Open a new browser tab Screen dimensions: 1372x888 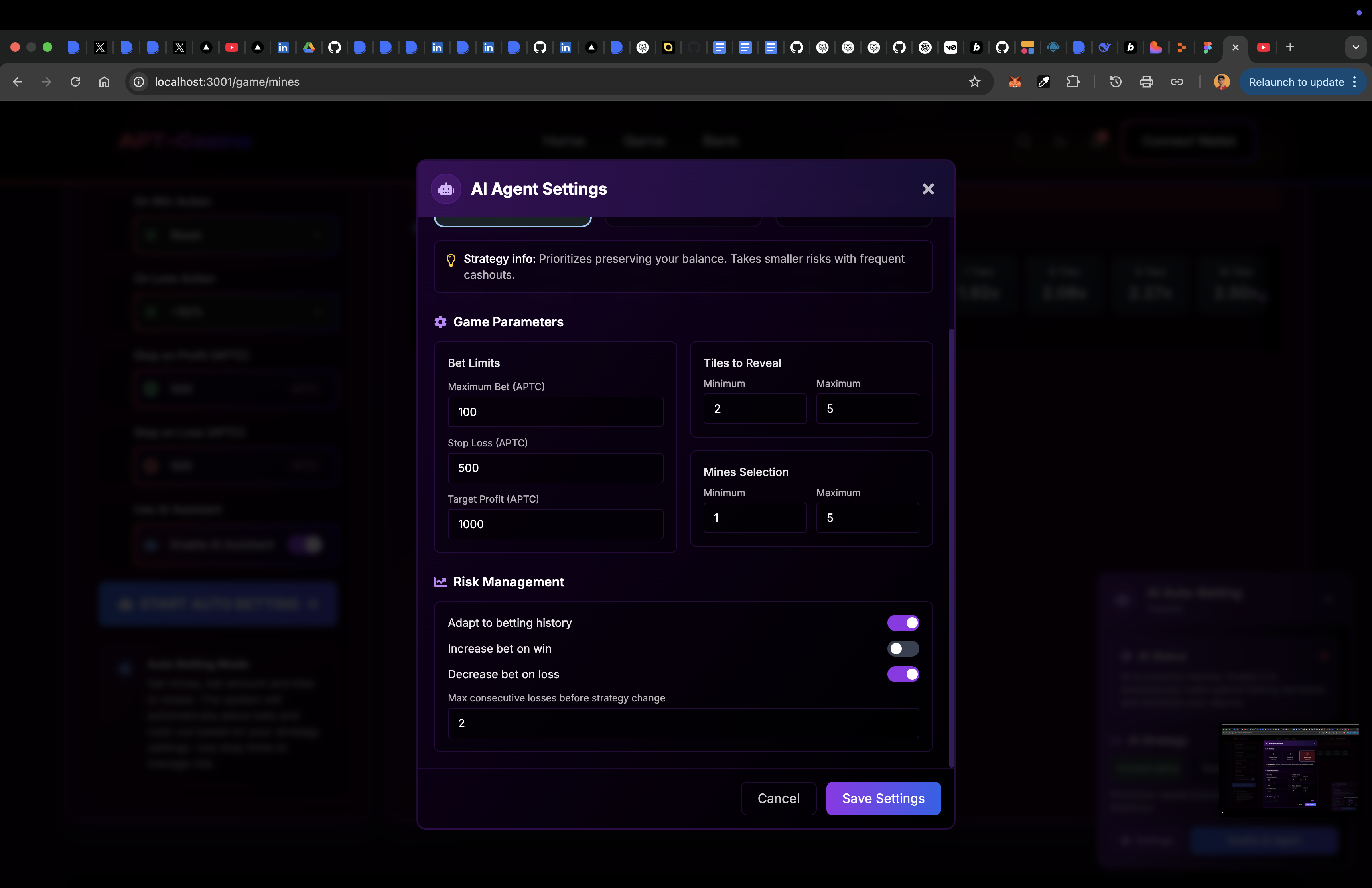coord(1290,47)
